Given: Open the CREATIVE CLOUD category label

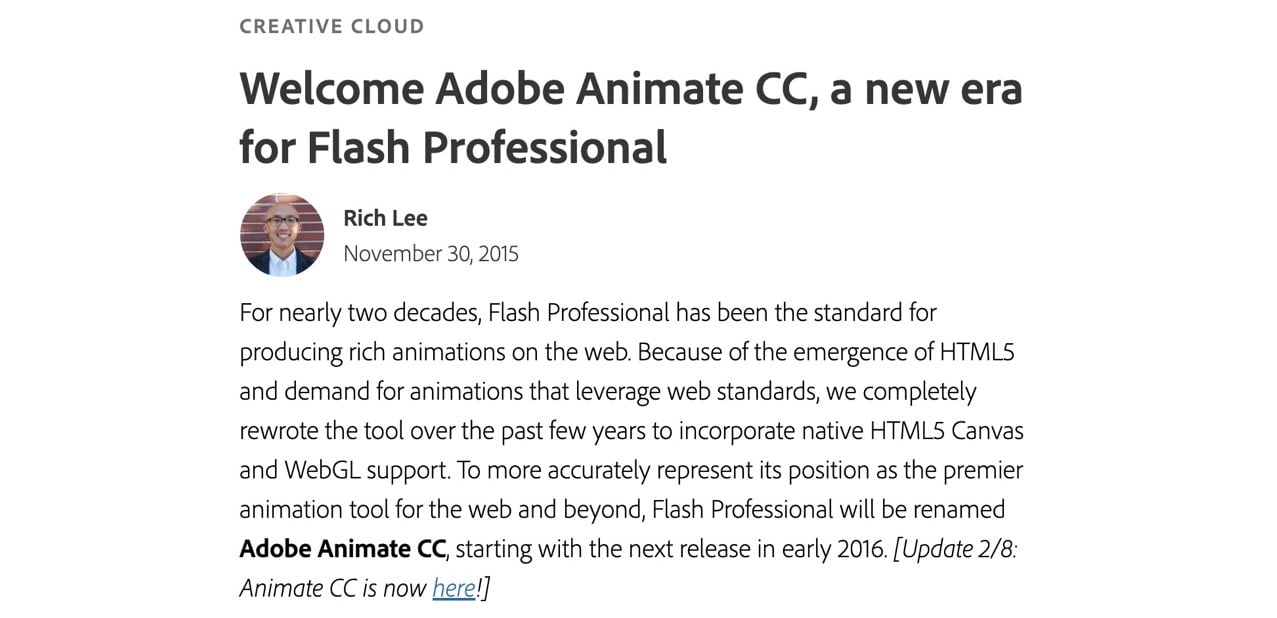Looking at the screenshot, I should 332,26.
